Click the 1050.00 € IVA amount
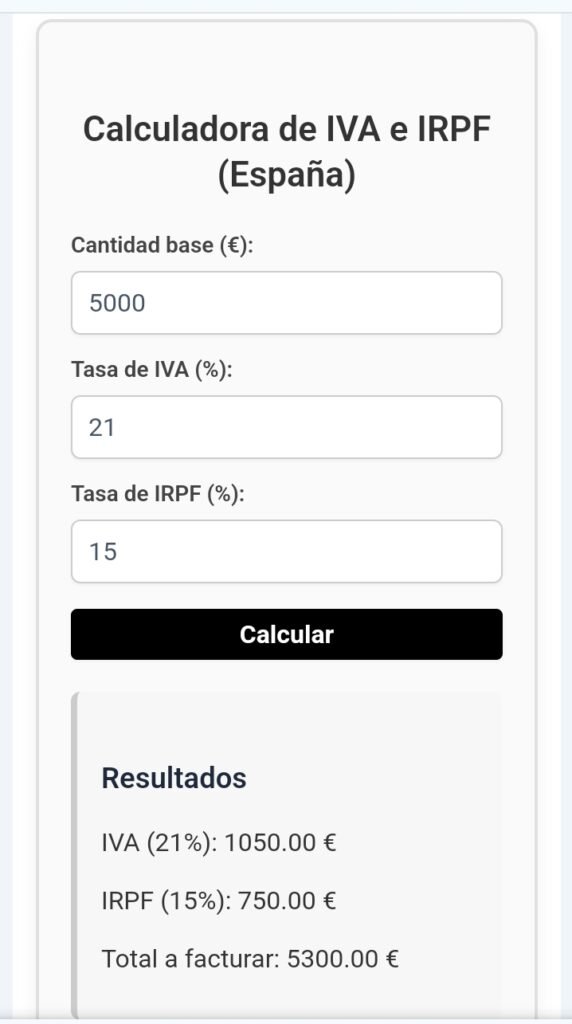572x1024 pixels. click(x=280, y=843)
